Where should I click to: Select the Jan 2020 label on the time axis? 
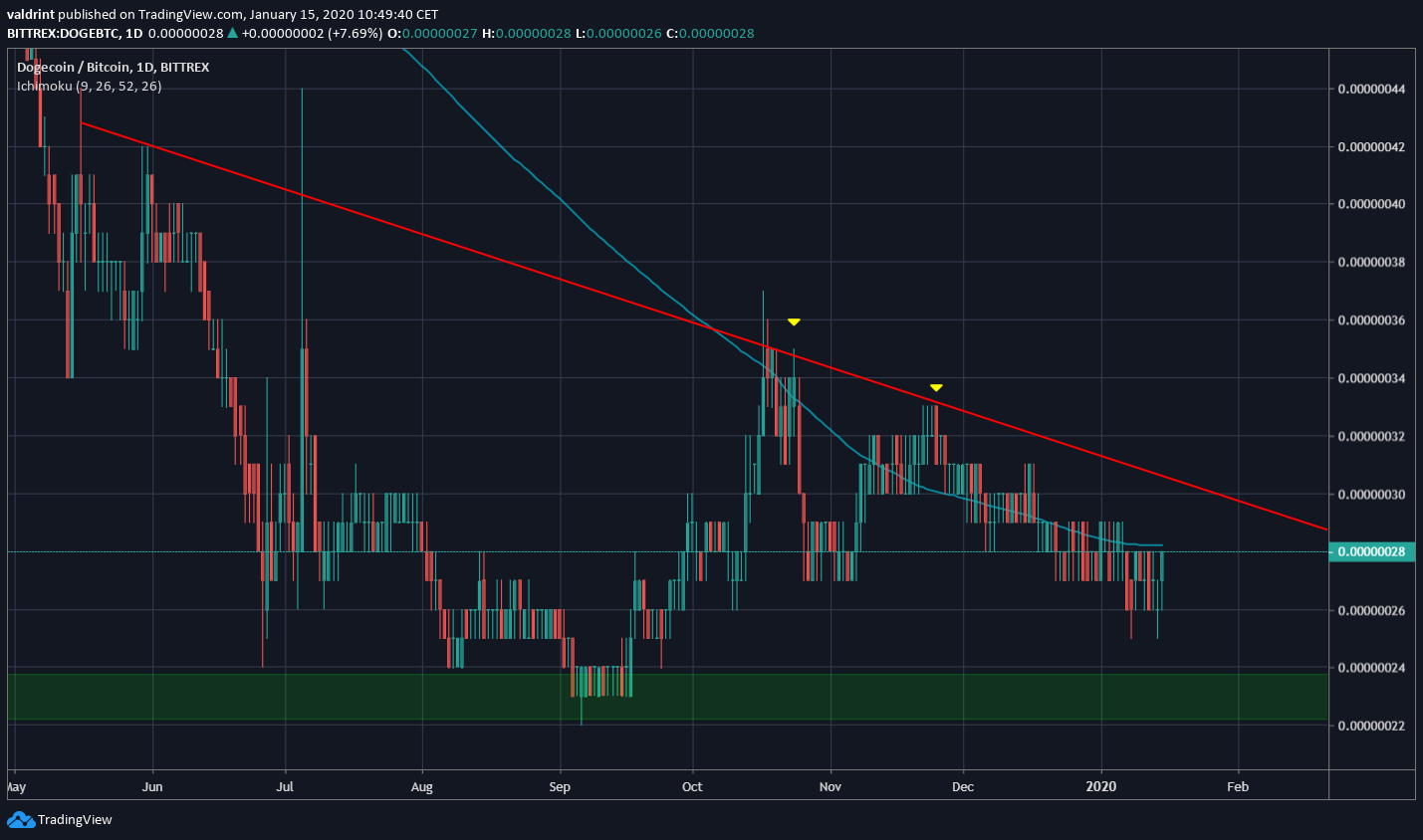point(1101,786)
